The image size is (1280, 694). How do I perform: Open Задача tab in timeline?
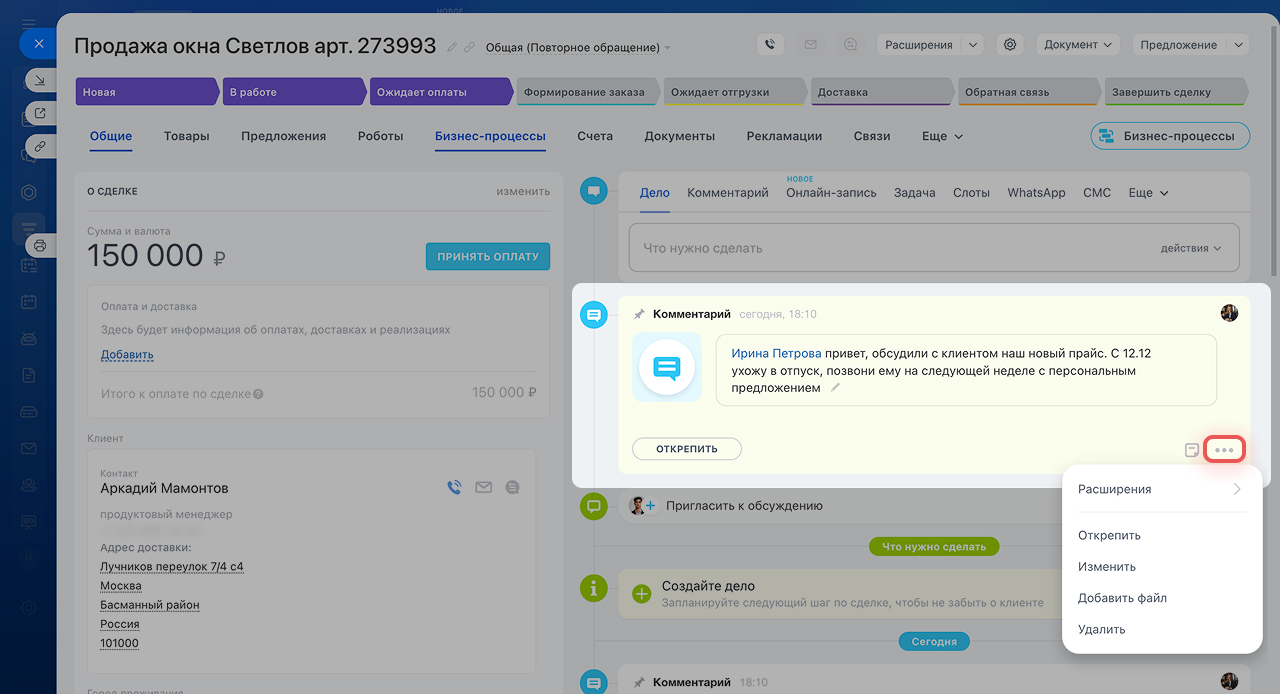coord(914,193)
